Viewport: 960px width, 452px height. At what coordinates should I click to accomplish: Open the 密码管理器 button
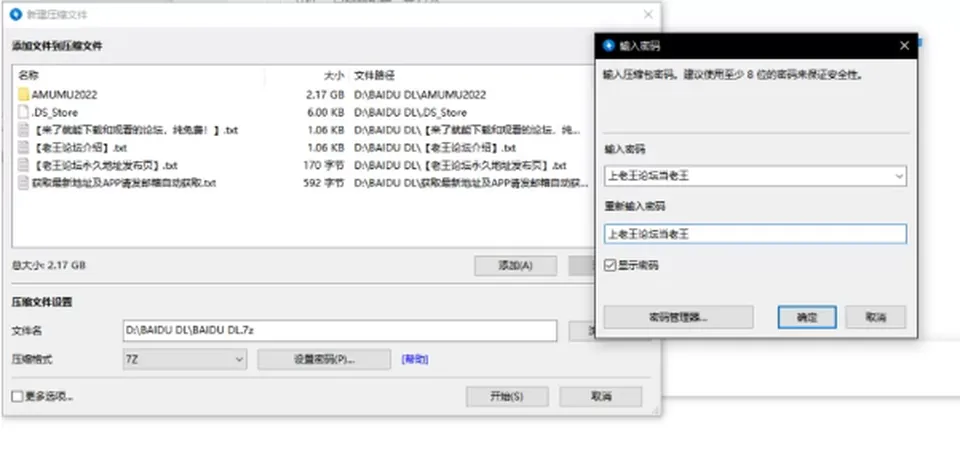(678, 317)
